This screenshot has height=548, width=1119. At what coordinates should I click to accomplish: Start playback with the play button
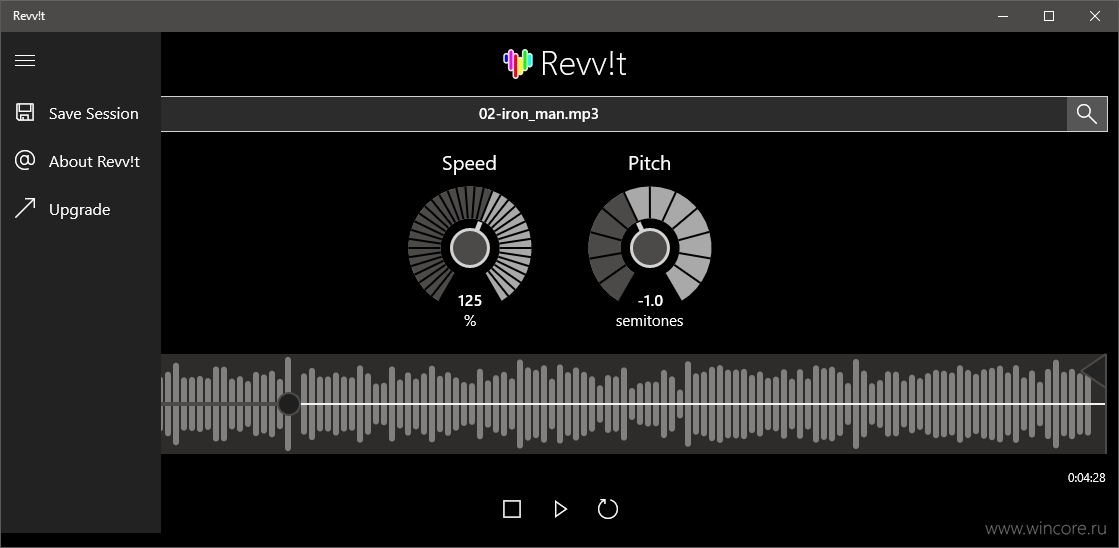[560, 509]
